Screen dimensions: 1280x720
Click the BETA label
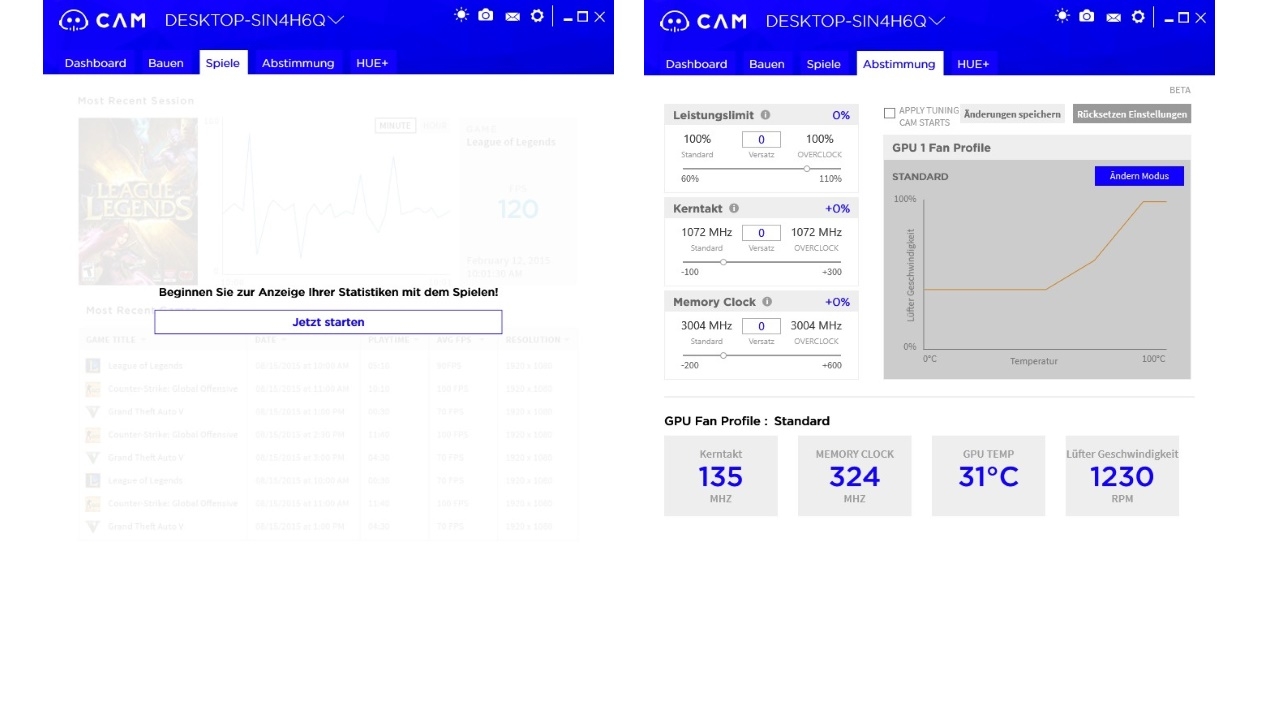[x=1180, y=90]
